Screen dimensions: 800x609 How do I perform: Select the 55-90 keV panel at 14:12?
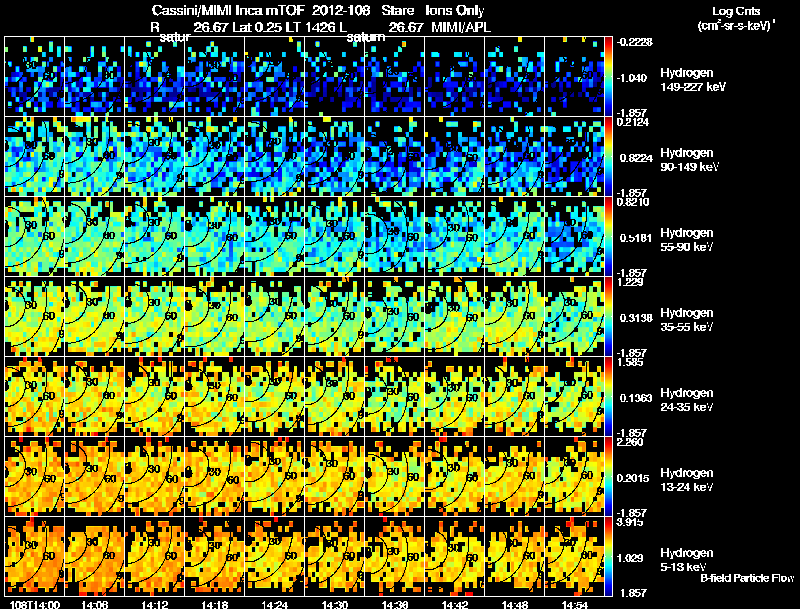click(x=154, y=236)
